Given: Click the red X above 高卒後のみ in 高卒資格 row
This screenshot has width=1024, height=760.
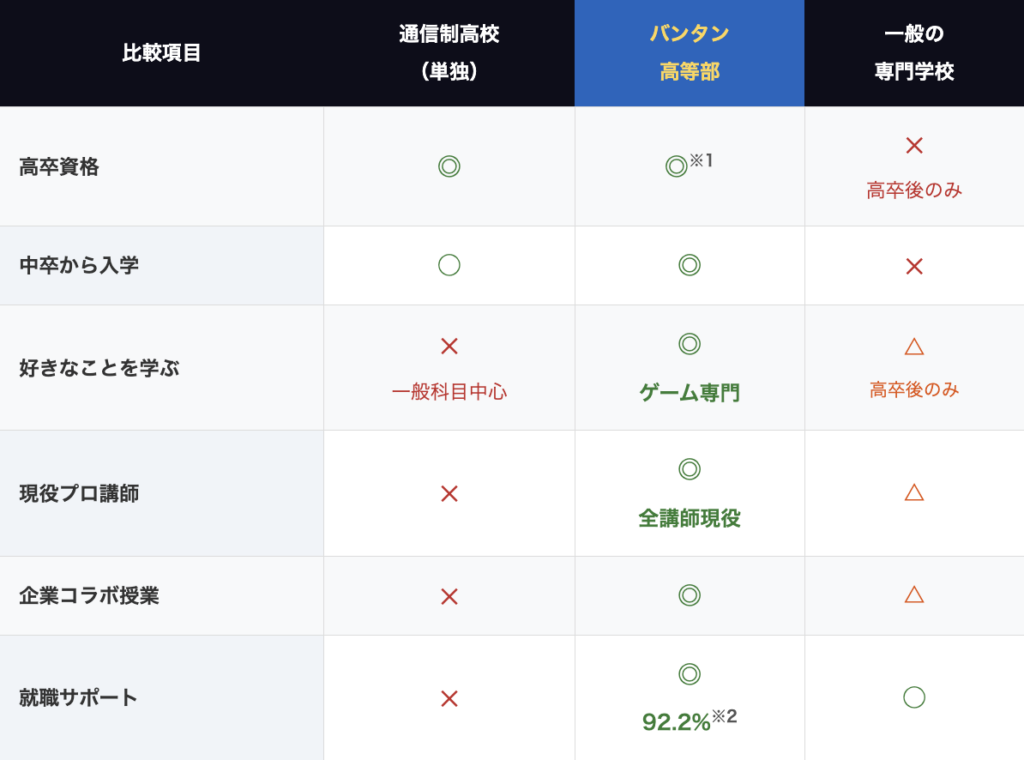Looking at the screenshot, I should (914, 146).
